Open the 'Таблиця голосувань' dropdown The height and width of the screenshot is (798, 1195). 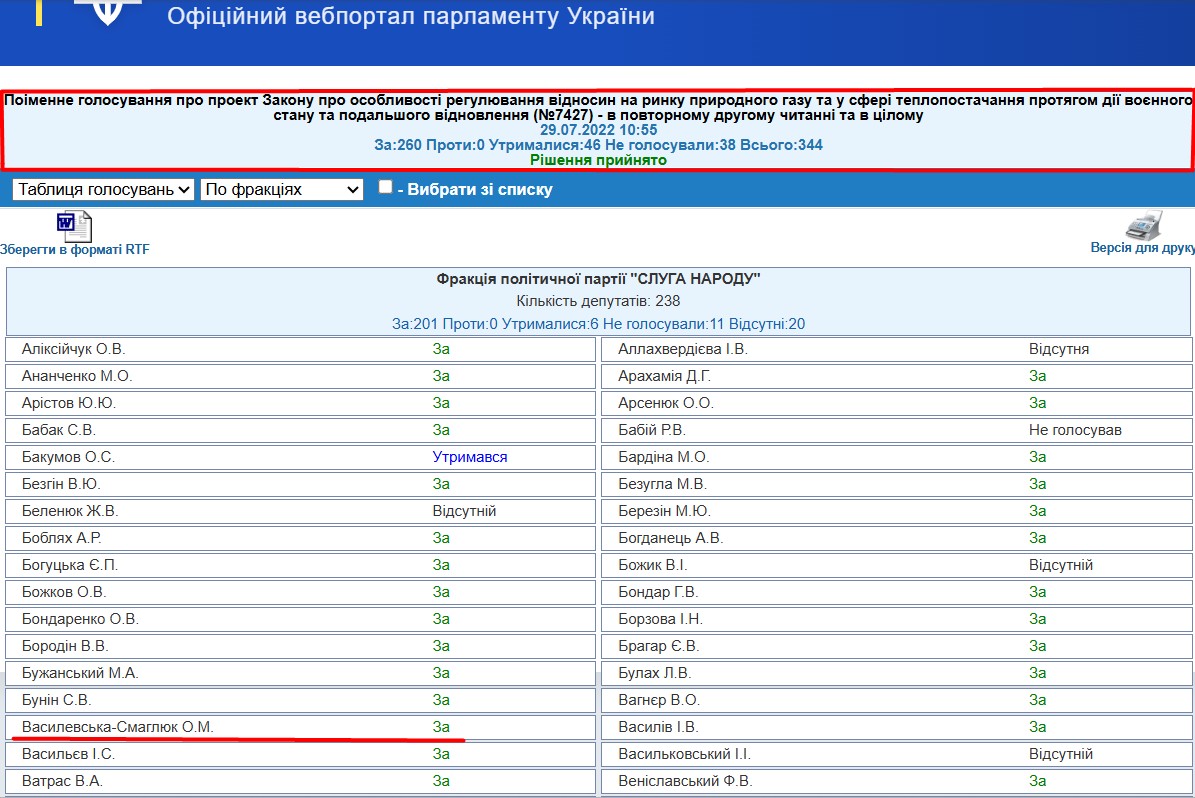pos(104,189)
